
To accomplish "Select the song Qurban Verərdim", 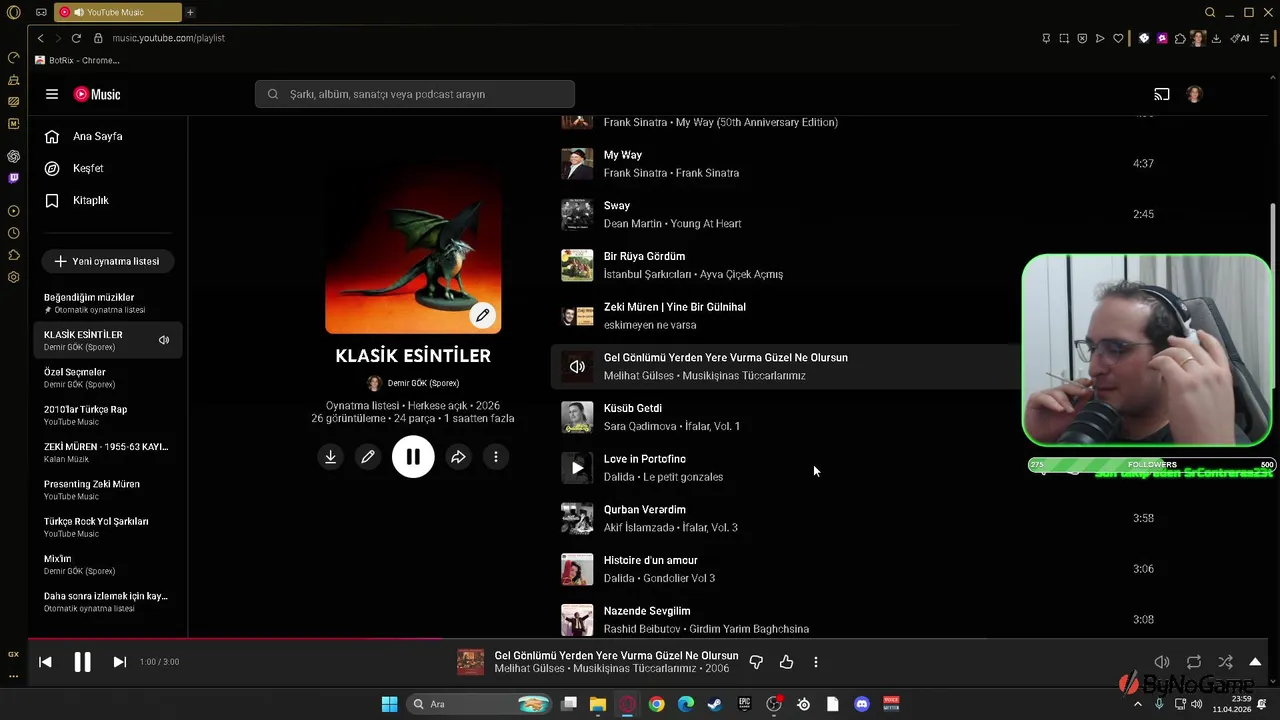I will pyautogui.click(x=645, y=510).
